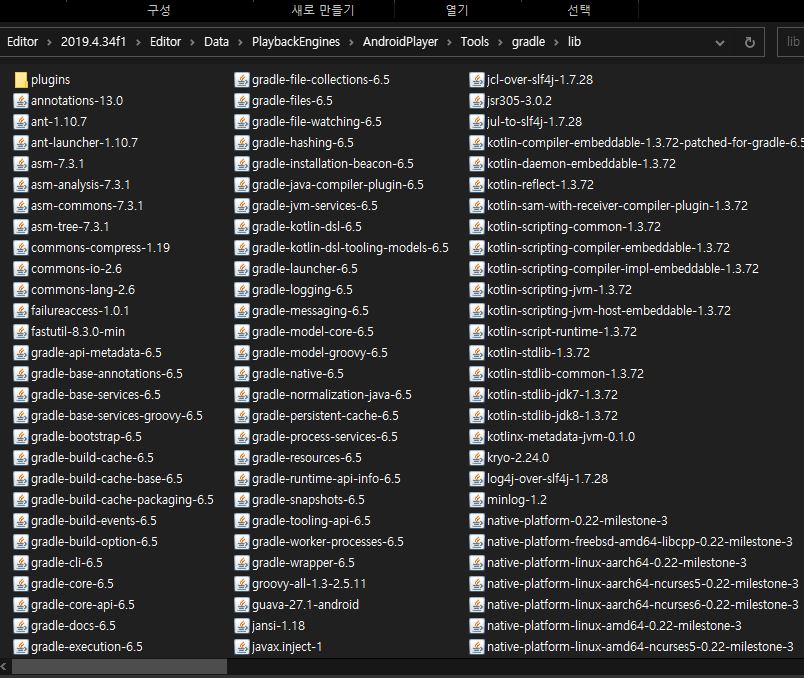Jump to PlaybackEngines in address path
The image size is (804, 678).
(x=296, y=42)
